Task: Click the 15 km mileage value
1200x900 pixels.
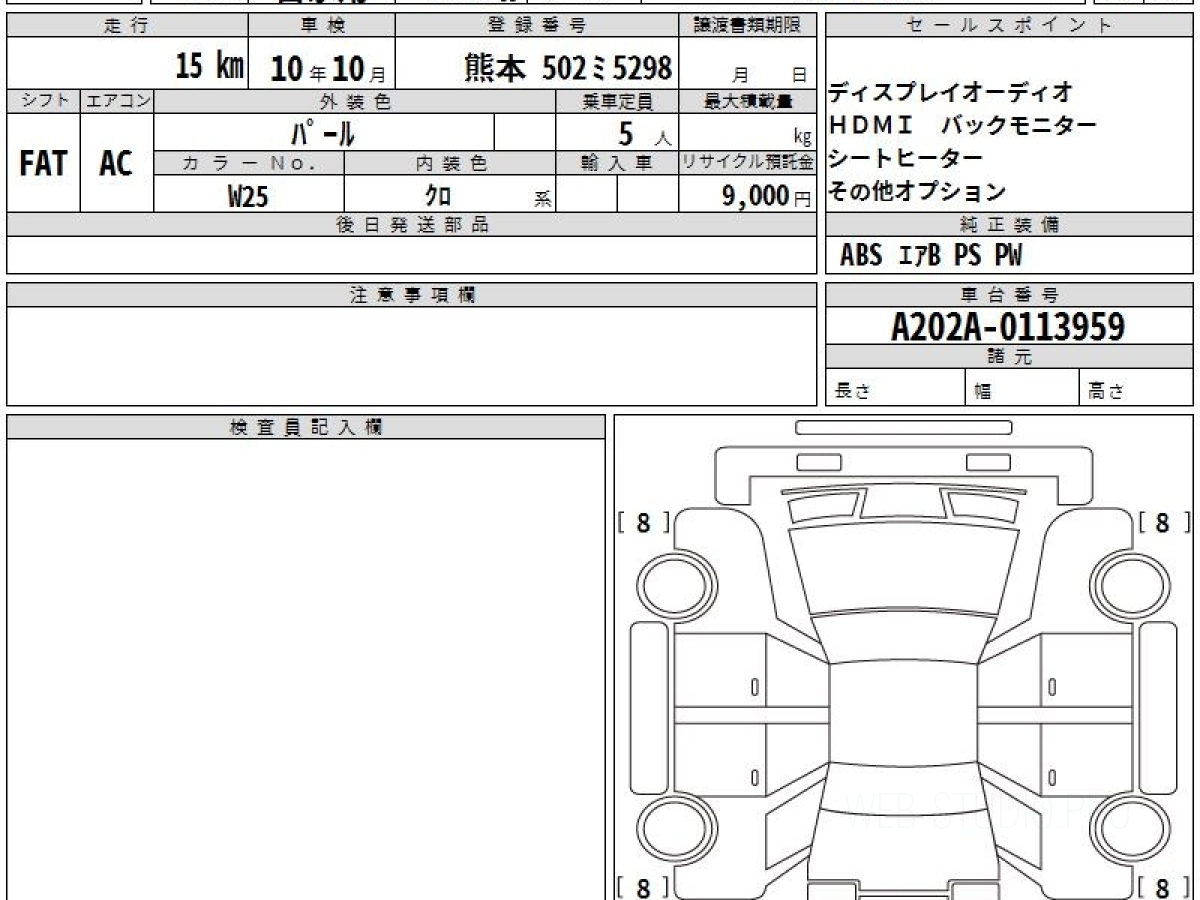Action: (209, 68)
